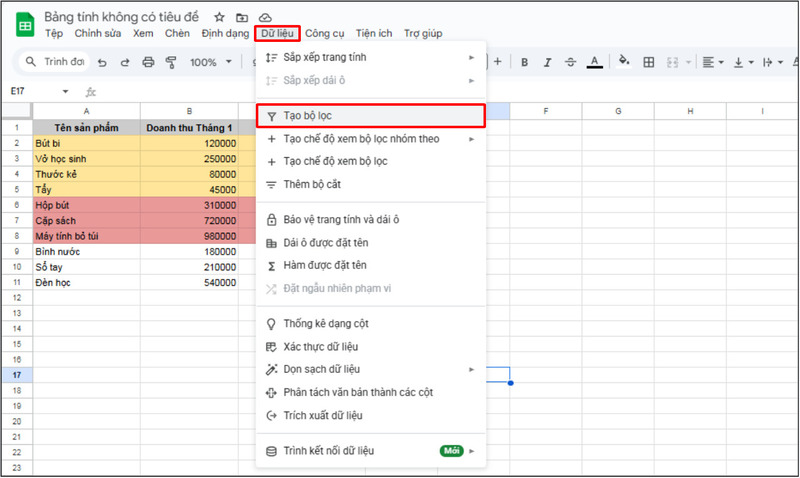Expand Tạo chế độ xem bộ lọc nhóm theo
The width and height of the screenshot is (800, 478).
[x=371, y=139]
